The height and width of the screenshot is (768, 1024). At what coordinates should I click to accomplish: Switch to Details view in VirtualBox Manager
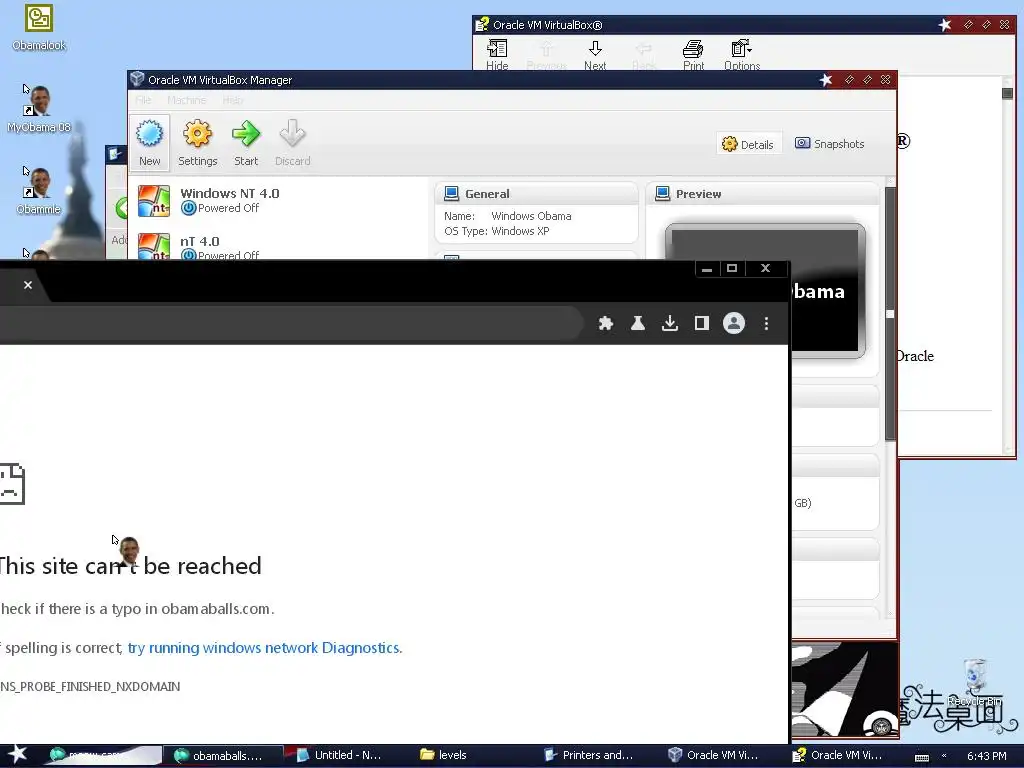[x=748, y=144]
